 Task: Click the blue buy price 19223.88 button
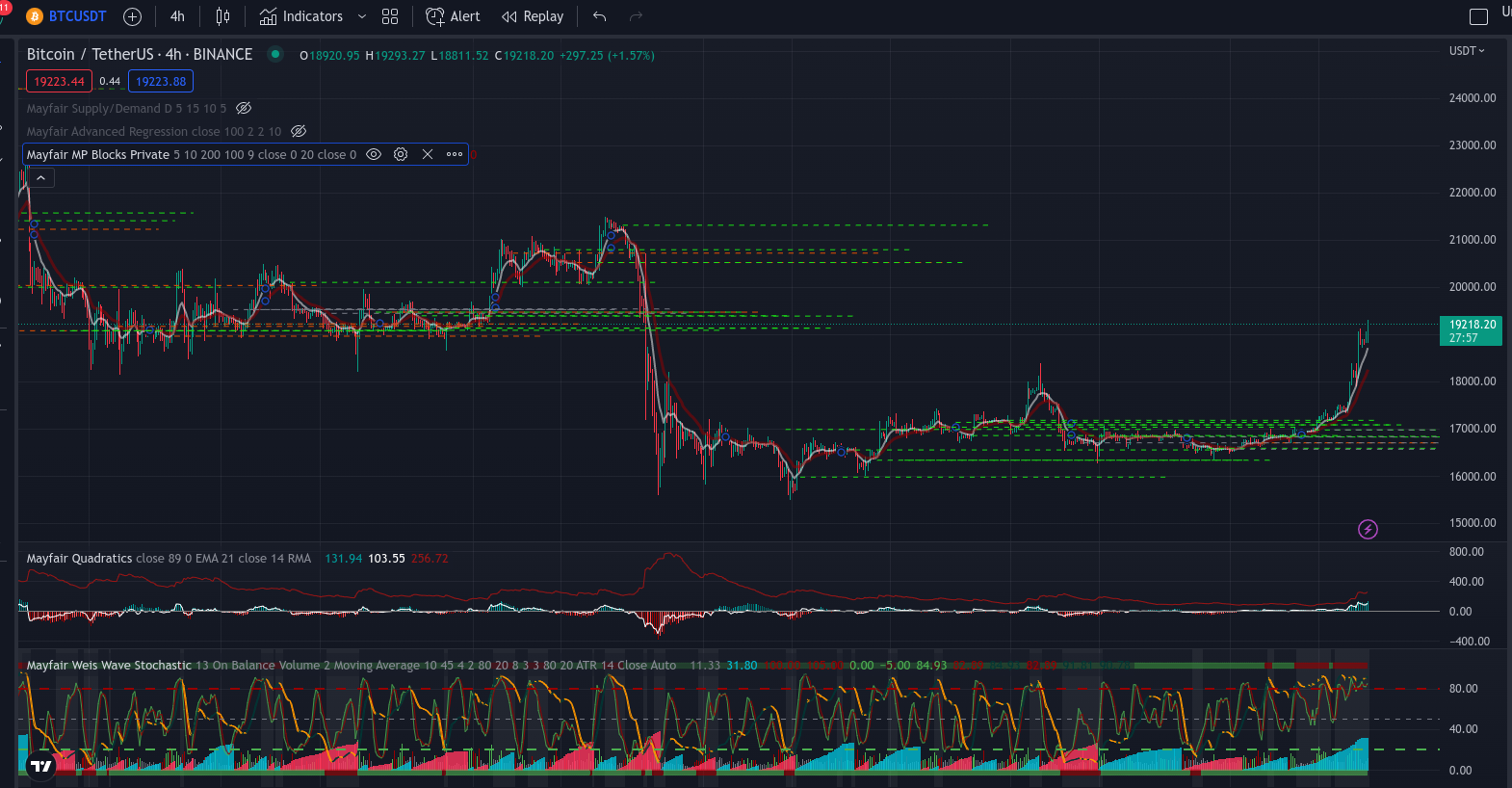pyautogui.click(x=161, y=82)
